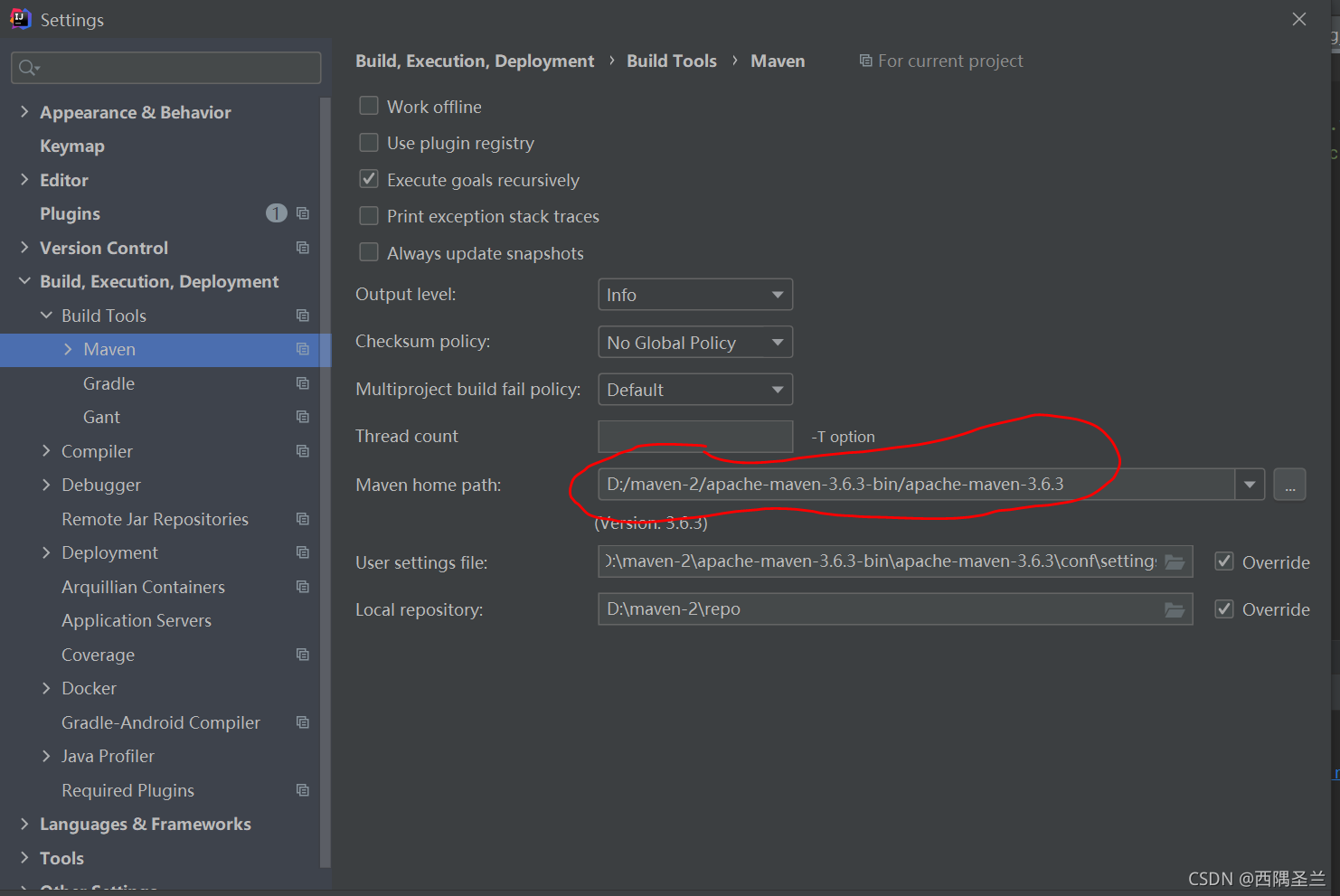Image resolution: width=1340 pixels, height=896 pixels.
Task: Click project-level icon beside Plugins
Action: [303, 213]
